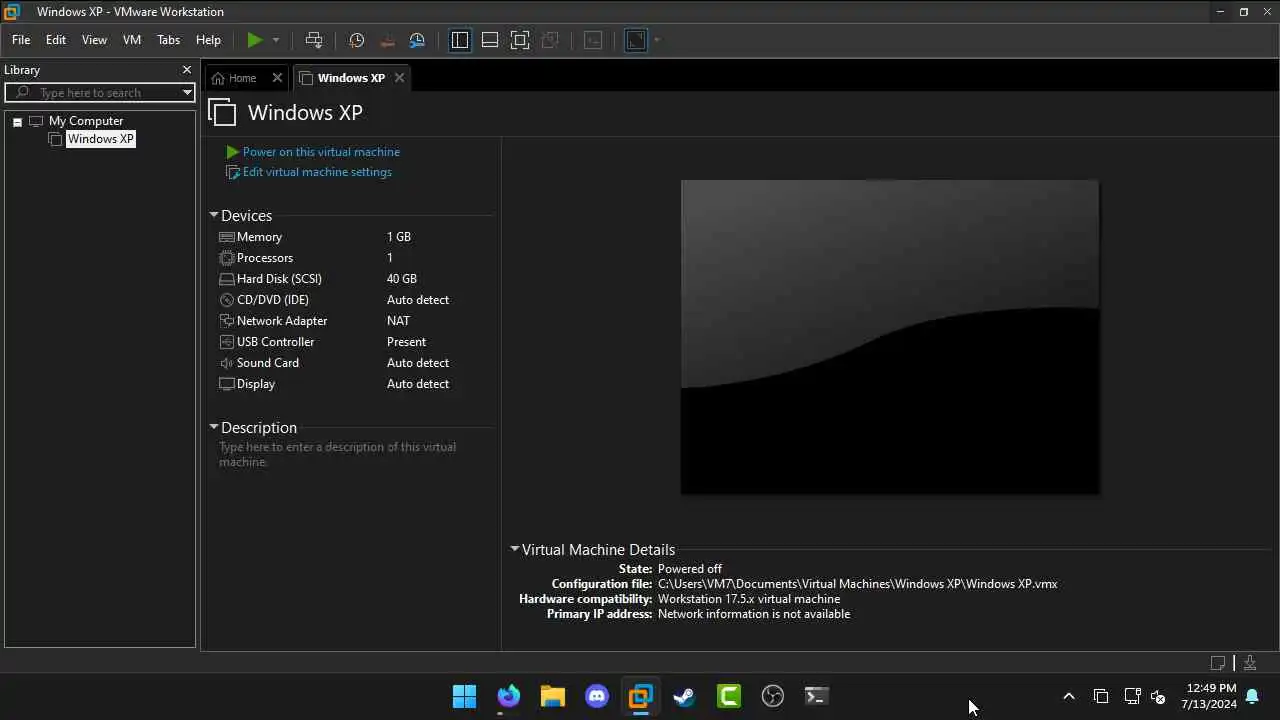
Task: Click the message log status bar icon
Action: (1218, 663)
